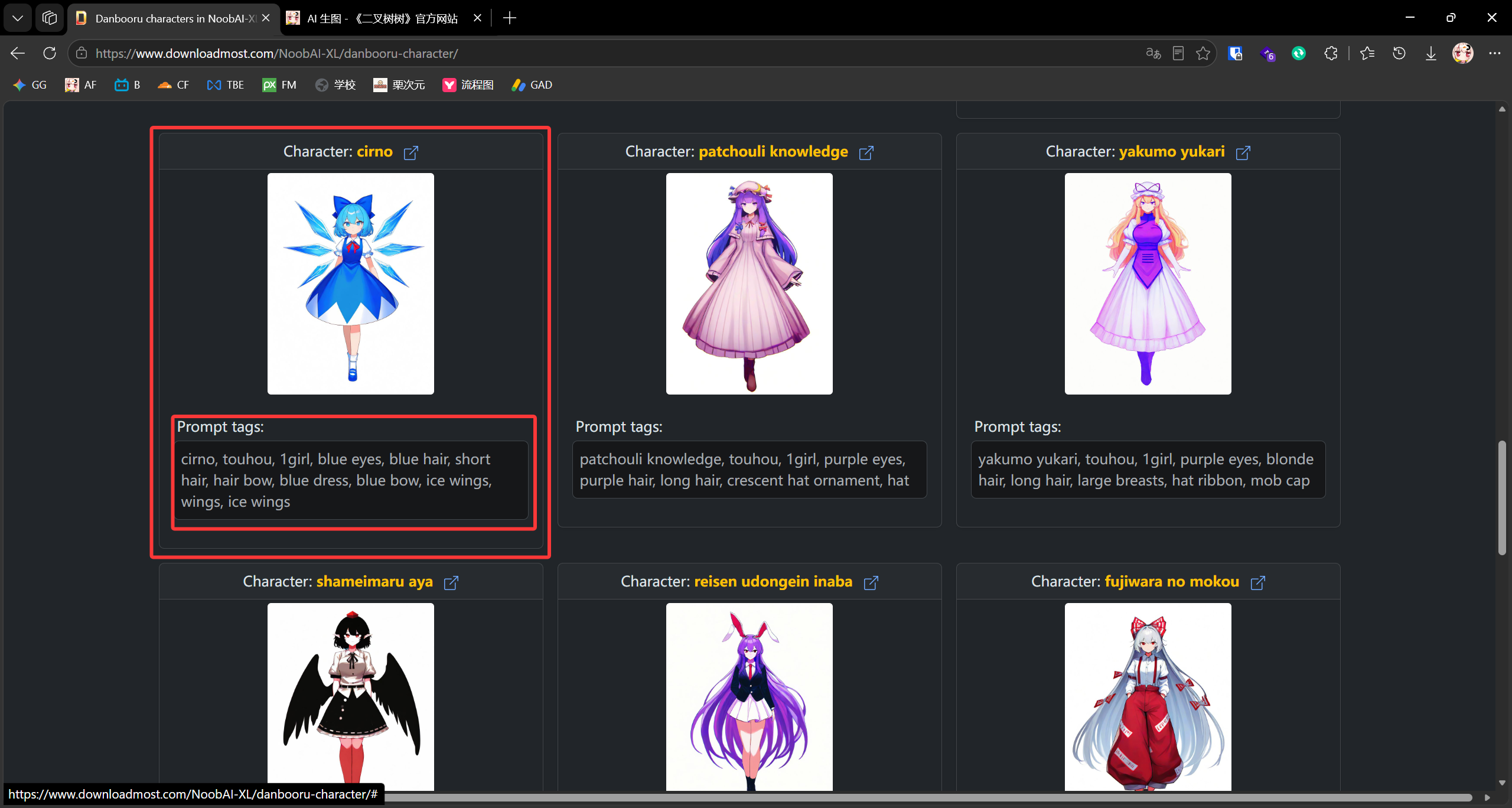The width and height of the screenshot is (1512, 808).
Task: Open the Downloads icon
Action: point(1430,53)
